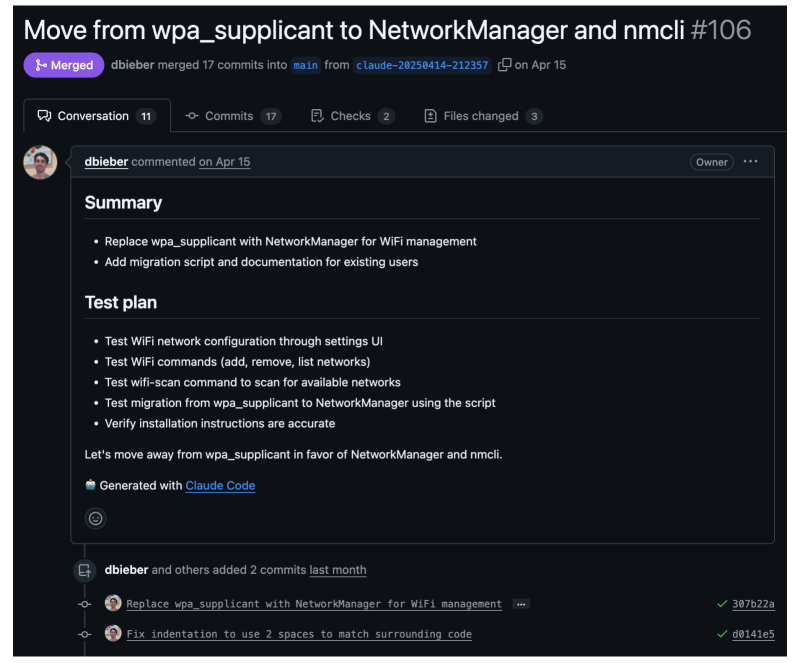
Task: Click the avatar on the Fix indentation commit
Action: (113, 634)
